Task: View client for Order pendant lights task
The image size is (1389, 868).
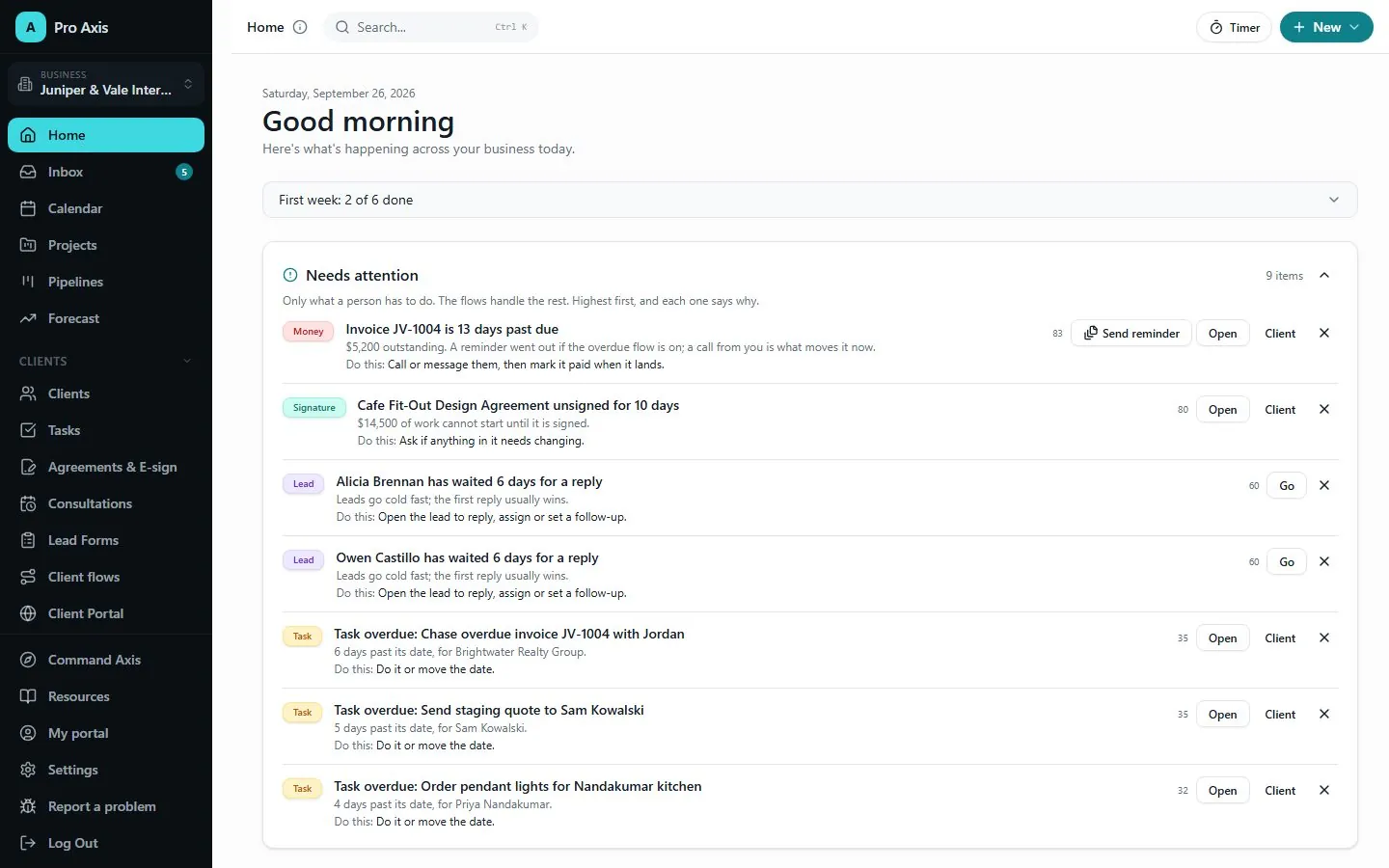Action: click(1280, 790)
